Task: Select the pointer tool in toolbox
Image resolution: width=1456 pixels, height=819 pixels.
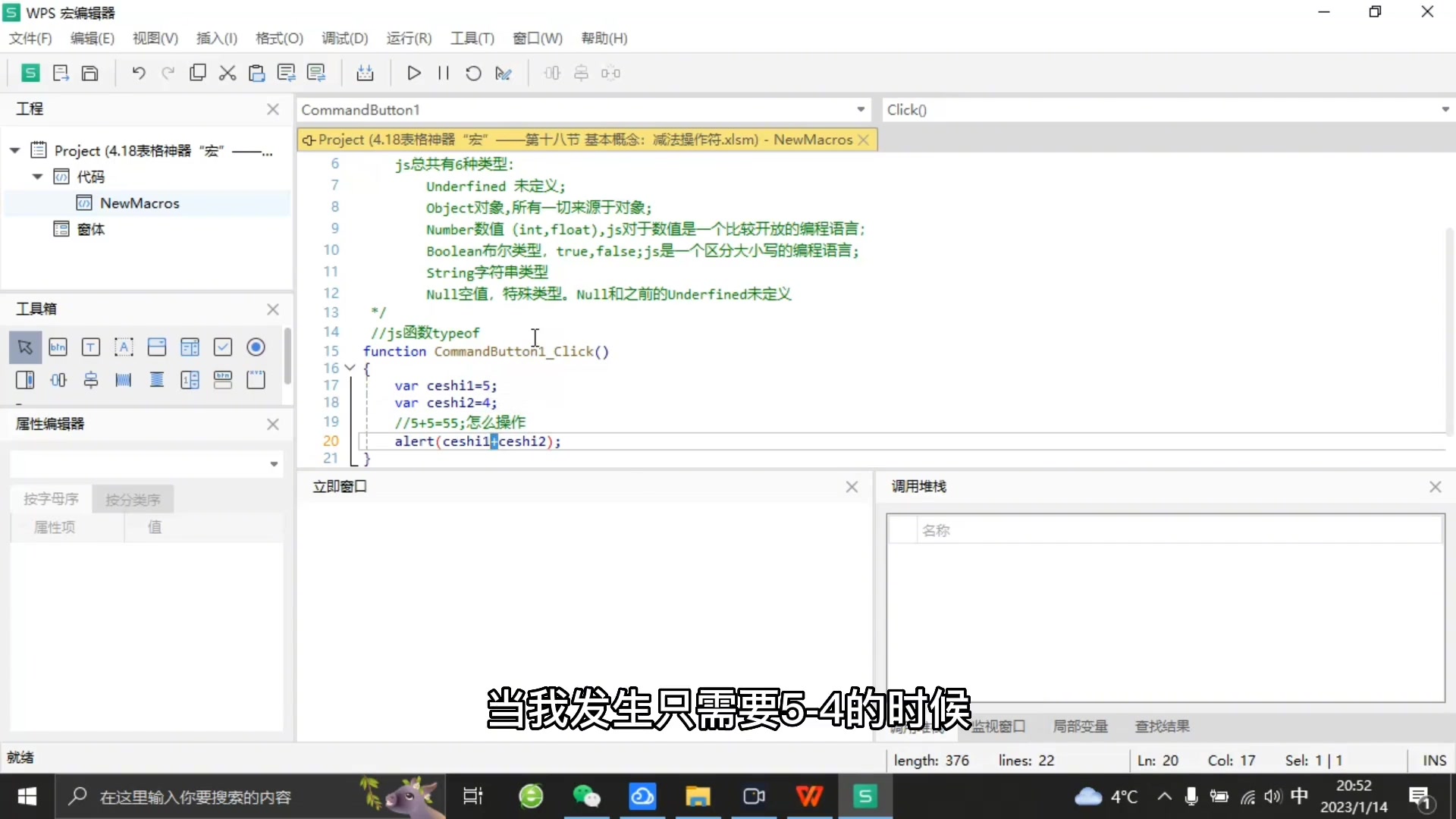Action: coord(25,347)
